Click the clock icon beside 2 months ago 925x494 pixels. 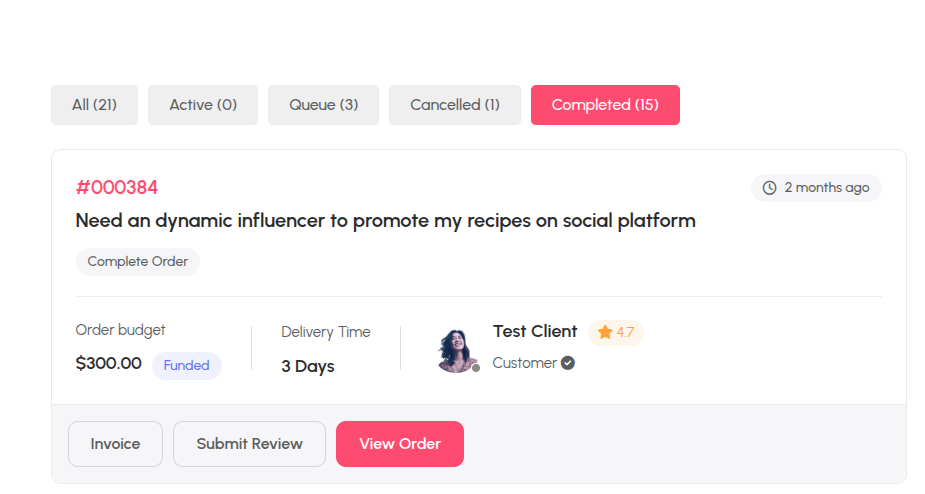[769, 188]
